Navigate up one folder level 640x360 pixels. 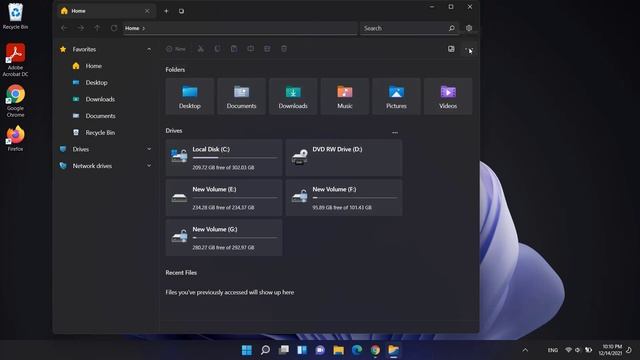97,28
